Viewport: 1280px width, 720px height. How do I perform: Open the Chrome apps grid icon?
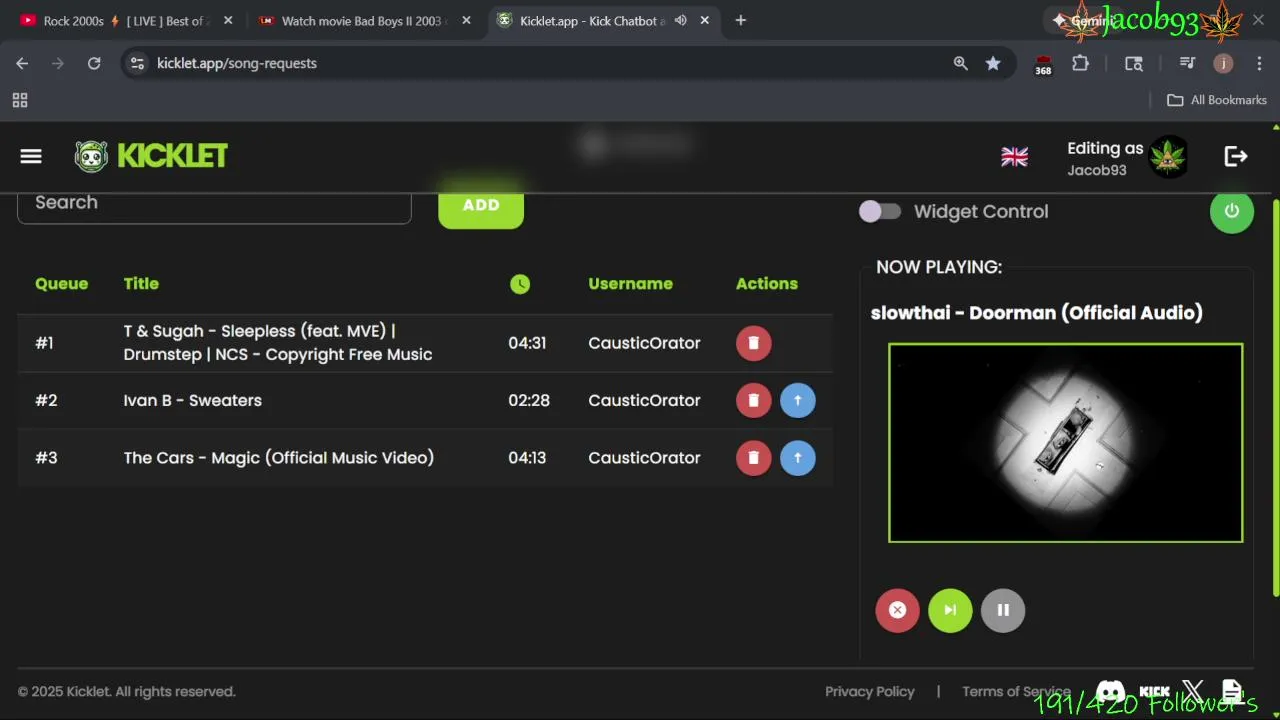point(20,100)
